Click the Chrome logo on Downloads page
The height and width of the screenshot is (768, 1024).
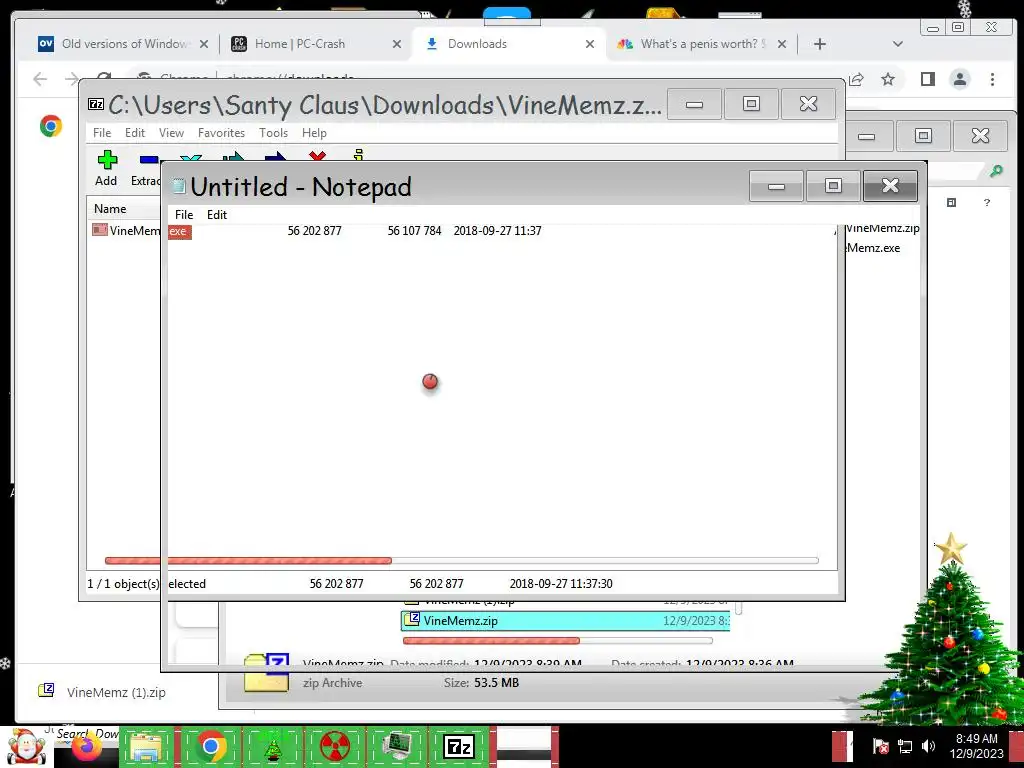51,125
